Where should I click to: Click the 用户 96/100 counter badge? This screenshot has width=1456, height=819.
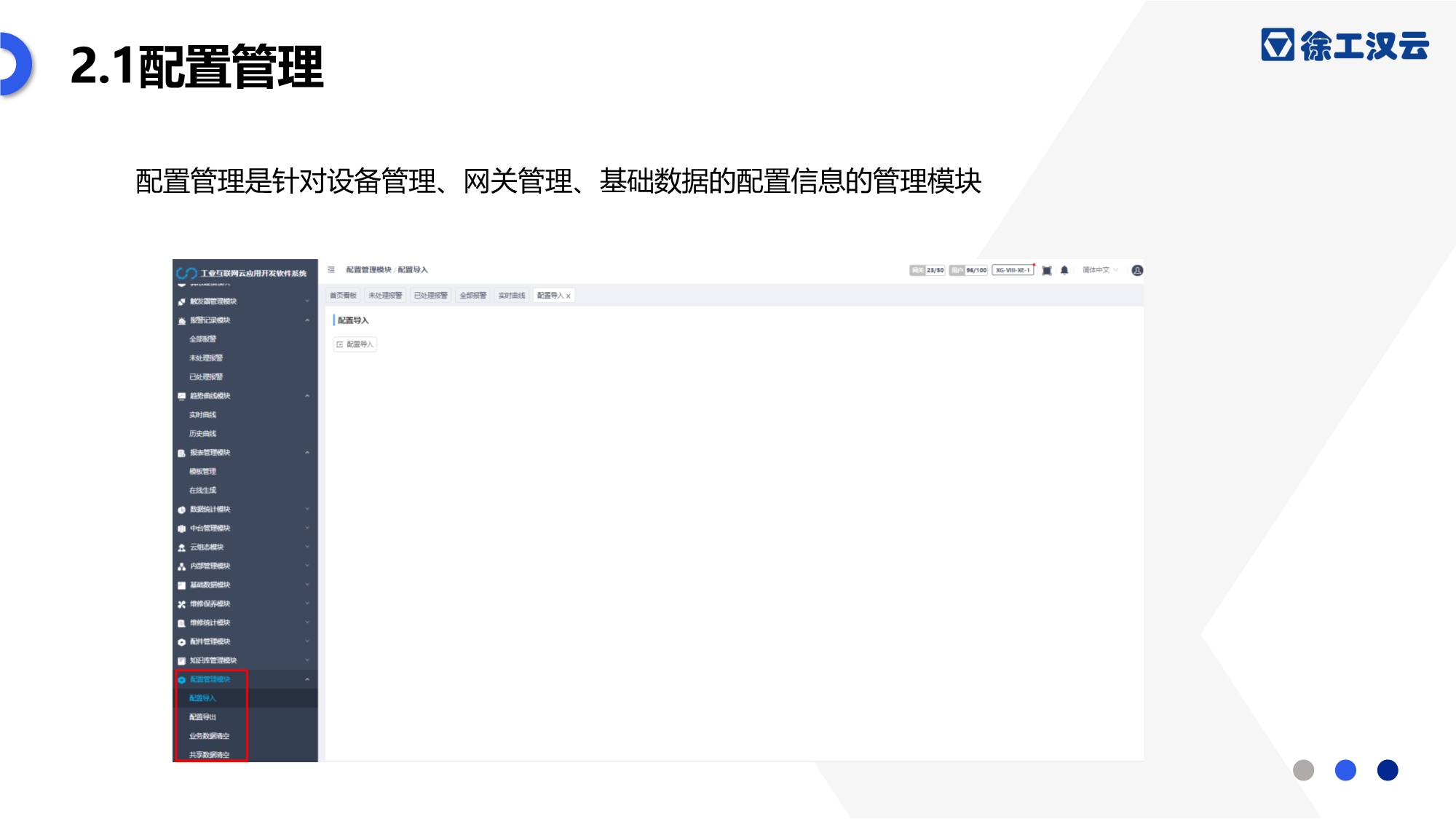coord(969,270)
